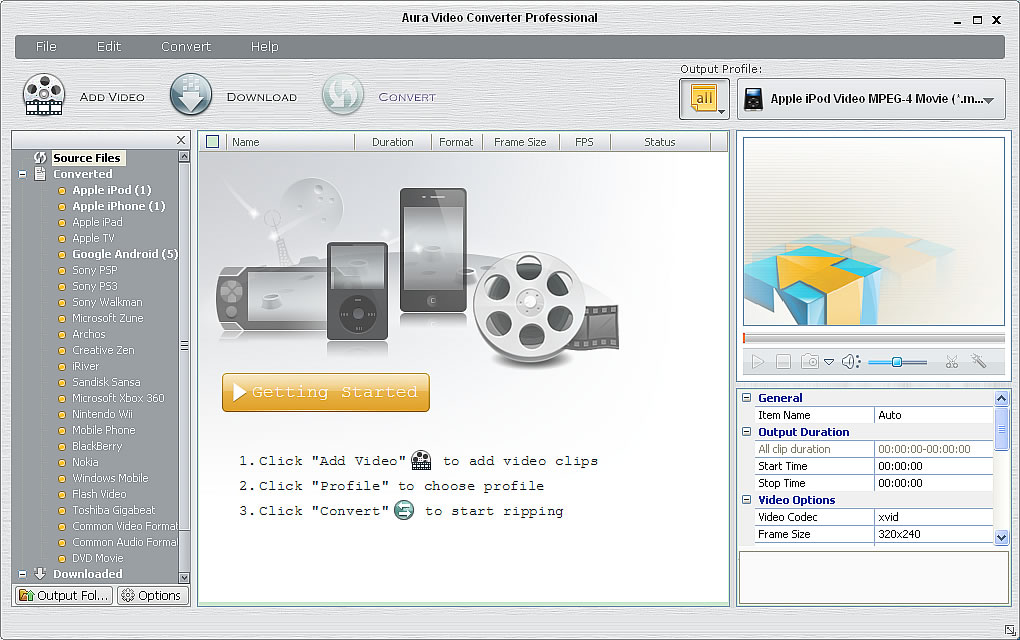The image size is (1020, 640).
Task: Open the 'all' profile category dropdown
Action: point(704,99)
